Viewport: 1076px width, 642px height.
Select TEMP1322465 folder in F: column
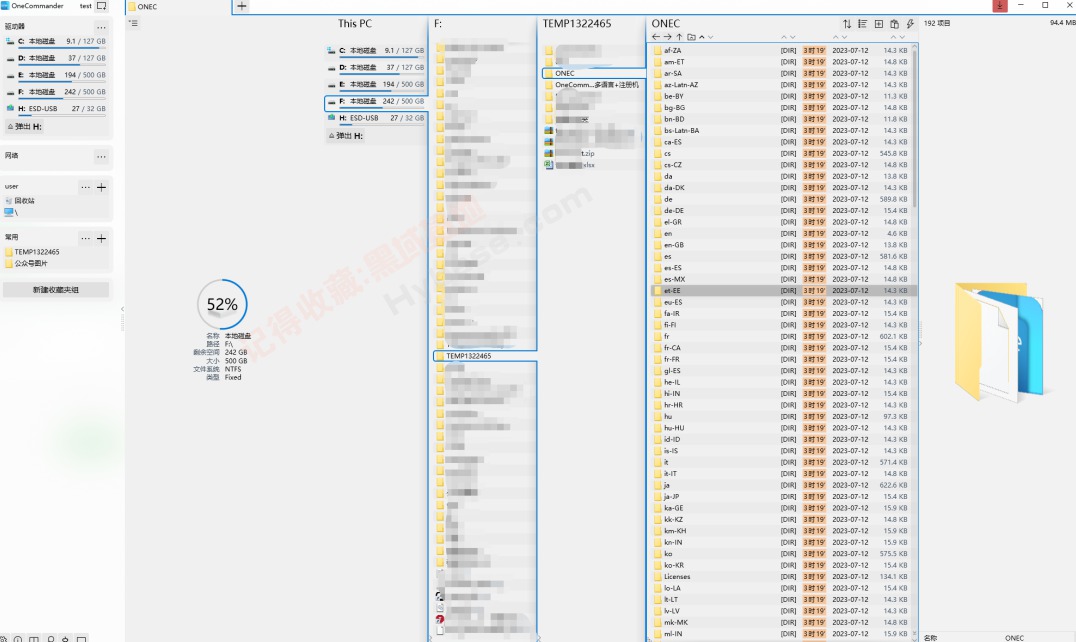click(484, 356)
